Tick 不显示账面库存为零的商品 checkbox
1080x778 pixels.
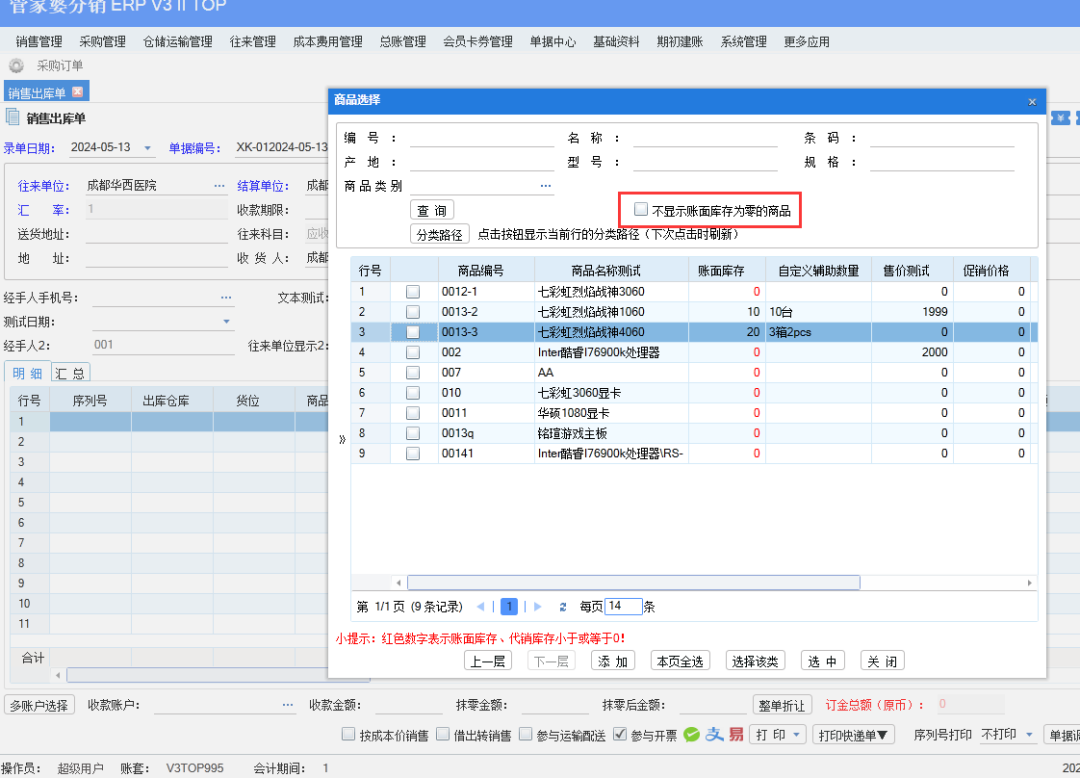point(641,209)
